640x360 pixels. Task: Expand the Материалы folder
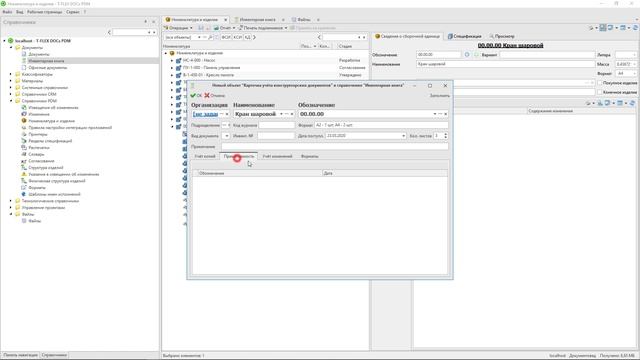click(x=11, y=81)
